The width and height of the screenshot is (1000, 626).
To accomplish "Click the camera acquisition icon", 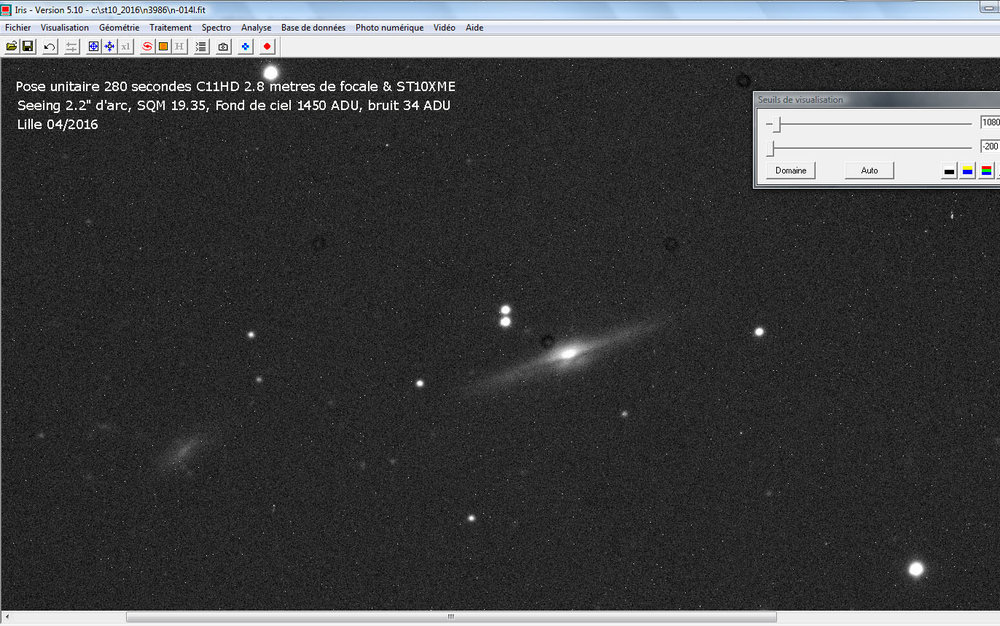I will point(223,47).
